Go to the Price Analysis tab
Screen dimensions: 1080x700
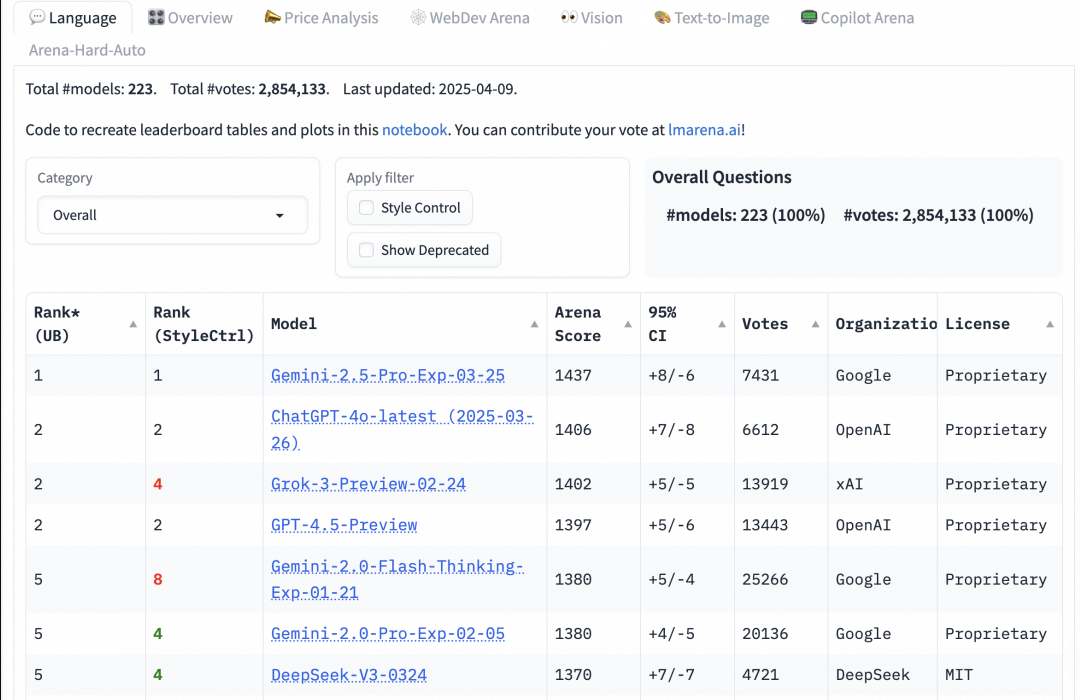pyautogui.click(x=322, y=18)
